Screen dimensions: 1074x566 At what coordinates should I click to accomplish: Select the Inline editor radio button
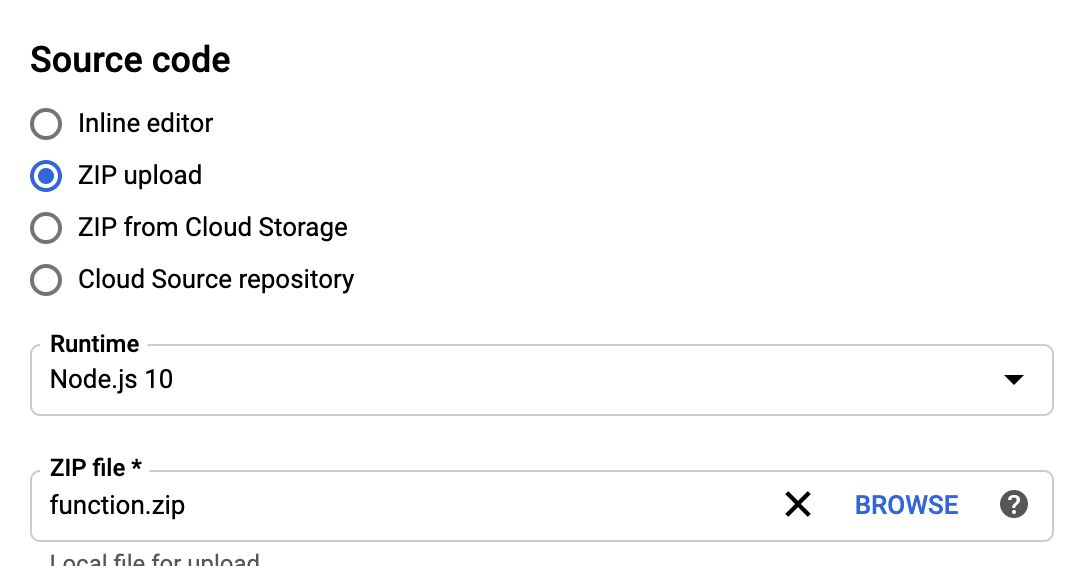(x=46, y=124)
